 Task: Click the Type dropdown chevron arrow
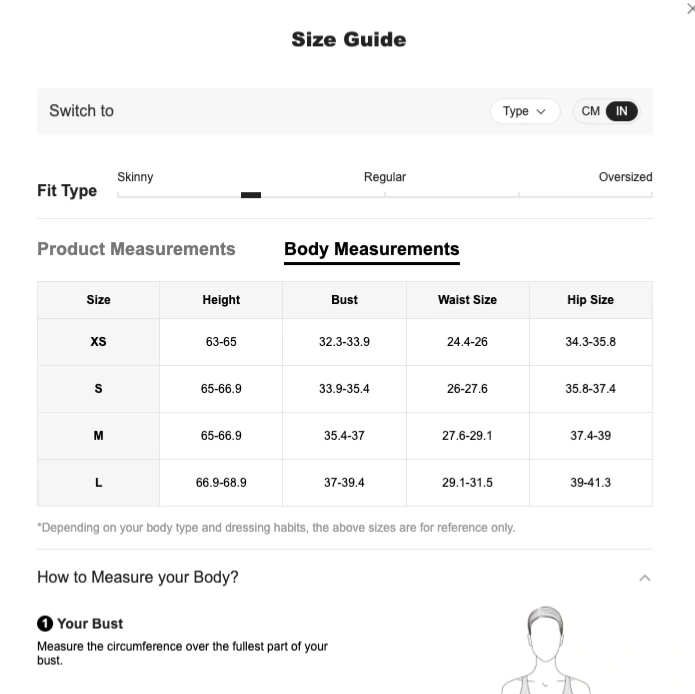tap(541, 111)
